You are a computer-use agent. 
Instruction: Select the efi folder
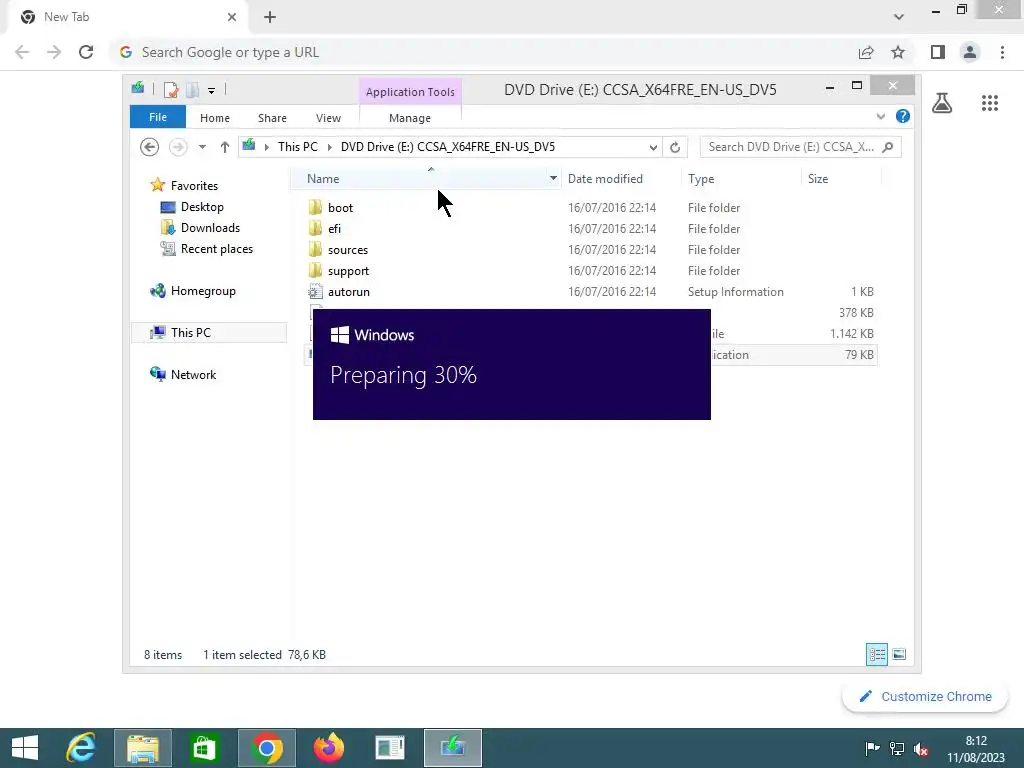click(334, 229)
